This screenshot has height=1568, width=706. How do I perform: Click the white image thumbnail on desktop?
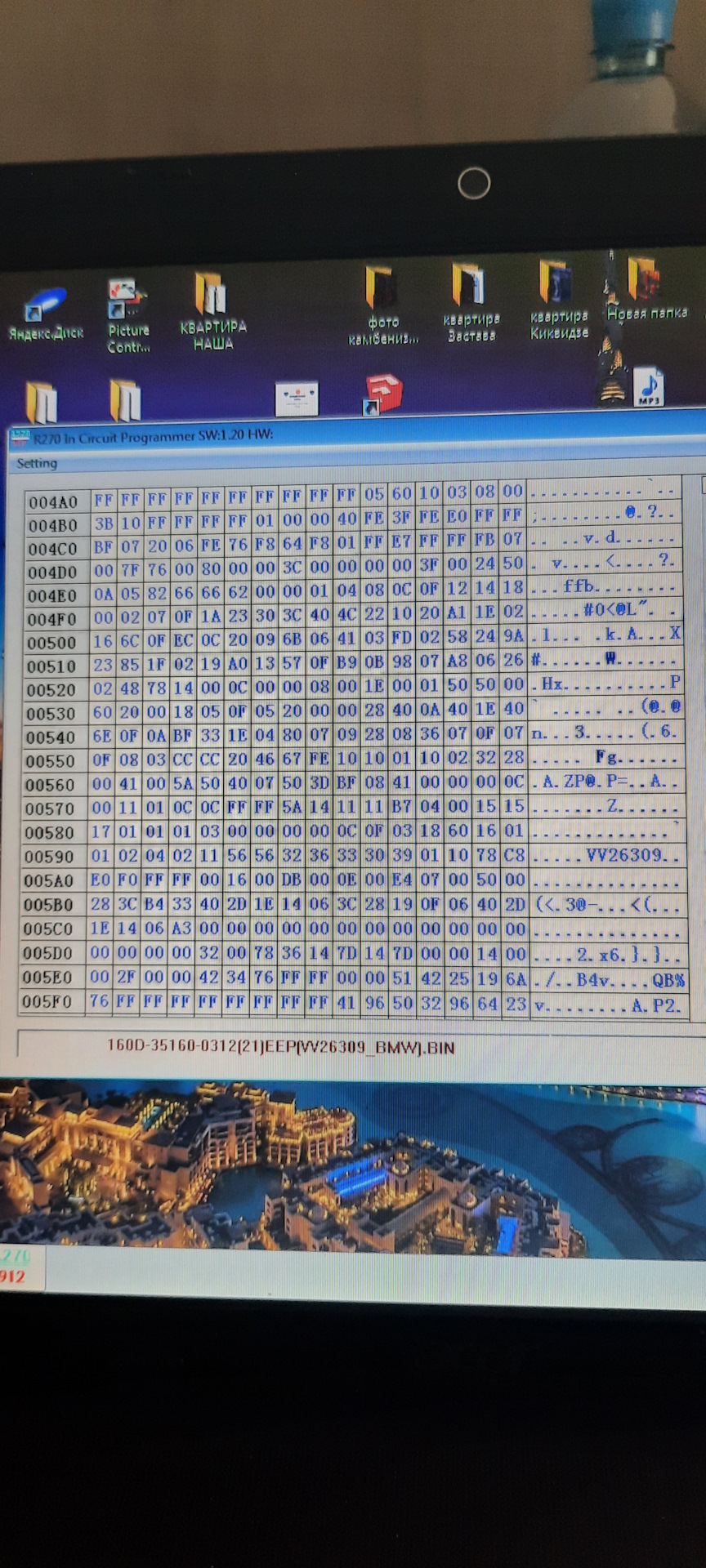pos(297,399)
